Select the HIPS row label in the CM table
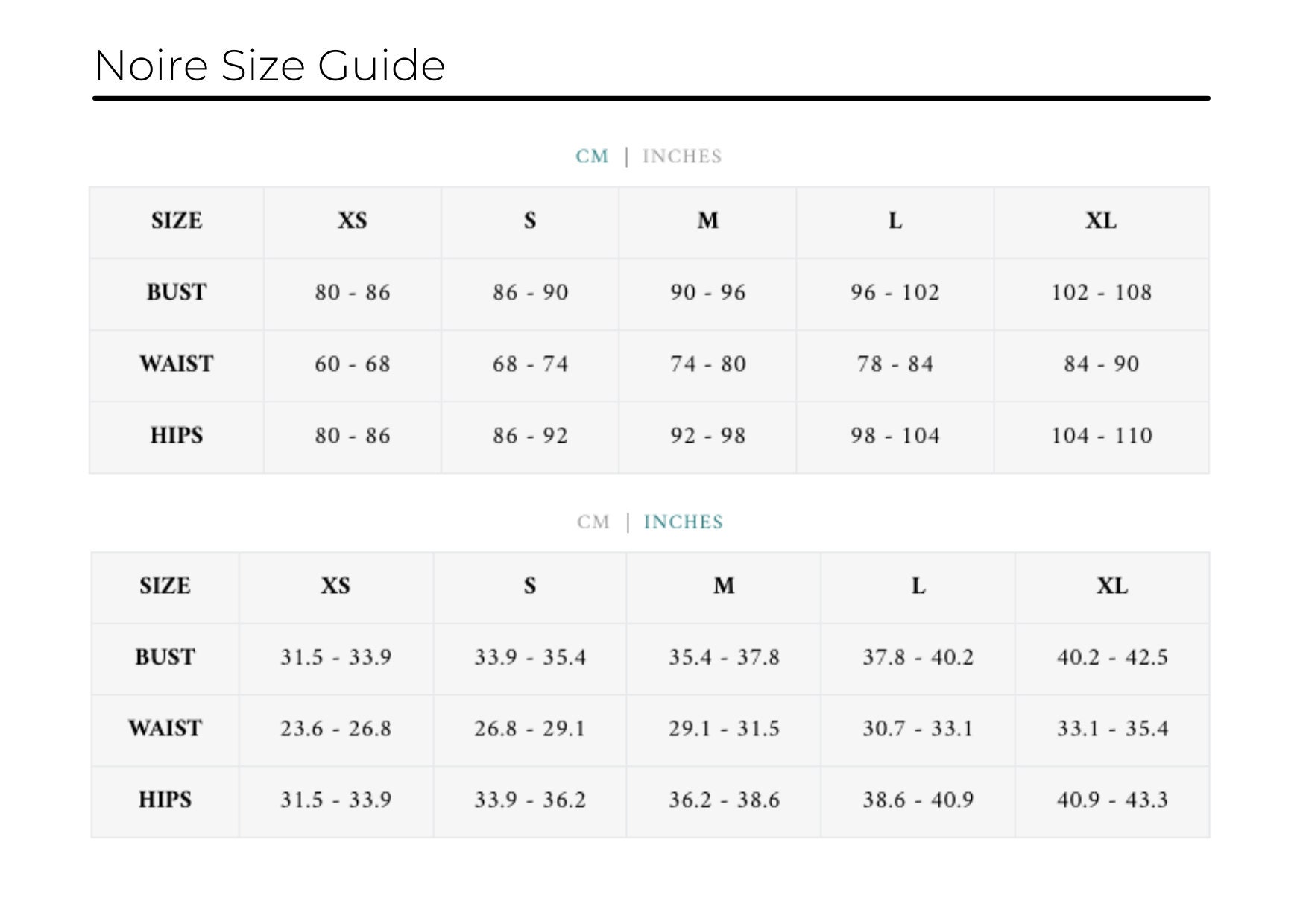Image resolution: width=1303 pixels, height=924 pixels. (177, 436)
